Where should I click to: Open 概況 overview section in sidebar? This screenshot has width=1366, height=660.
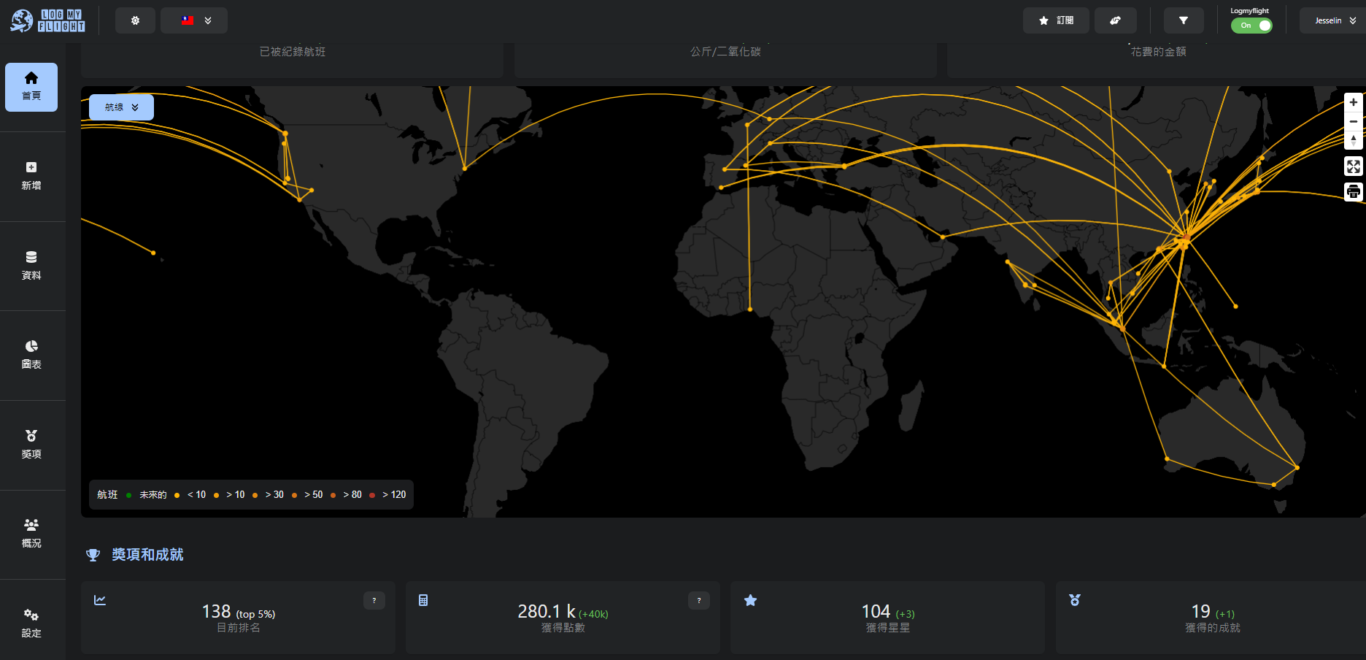(31, 534)
